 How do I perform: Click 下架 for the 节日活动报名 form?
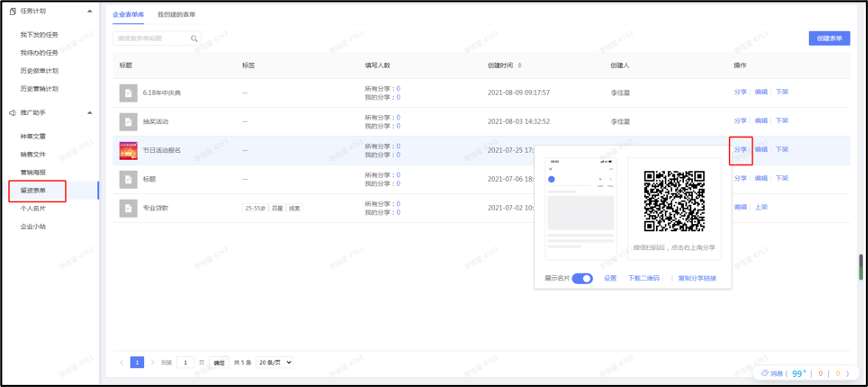coord(782,149)
